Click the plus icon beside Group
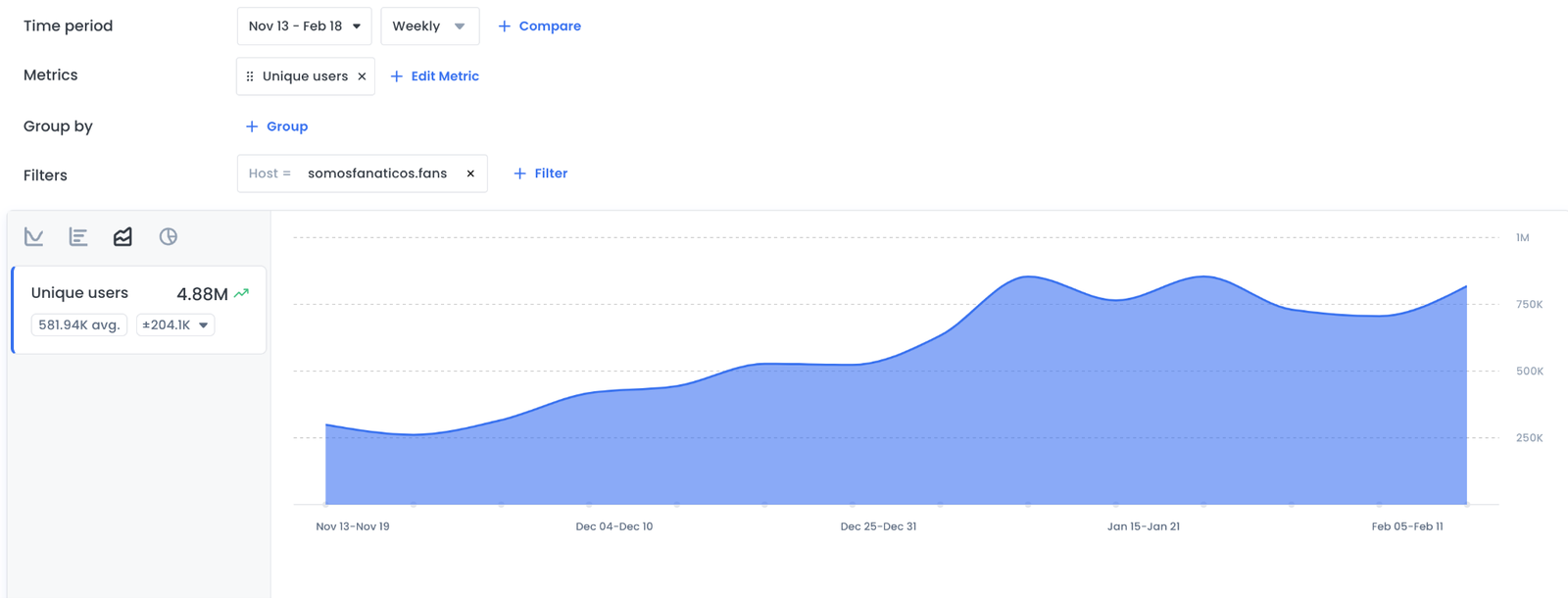 (252, 126)
